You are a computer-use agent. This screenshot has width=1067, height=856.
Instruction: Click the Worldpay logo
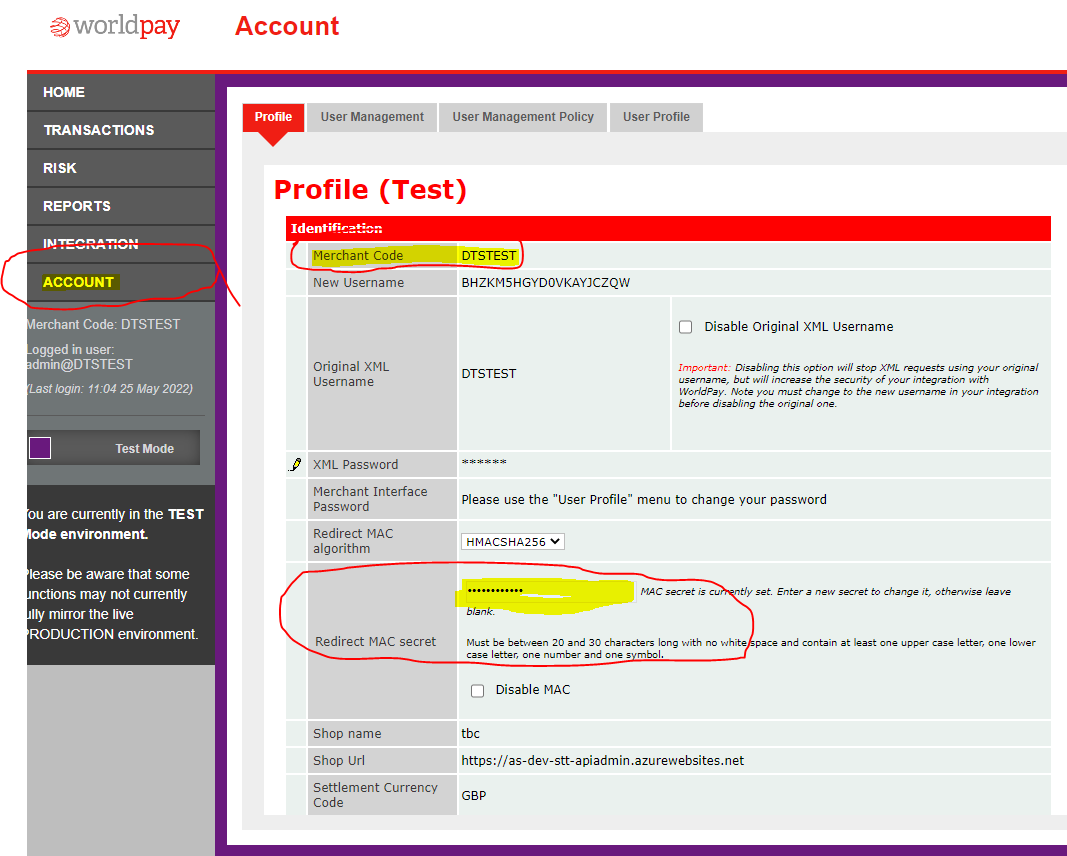(x=114, y=27)
